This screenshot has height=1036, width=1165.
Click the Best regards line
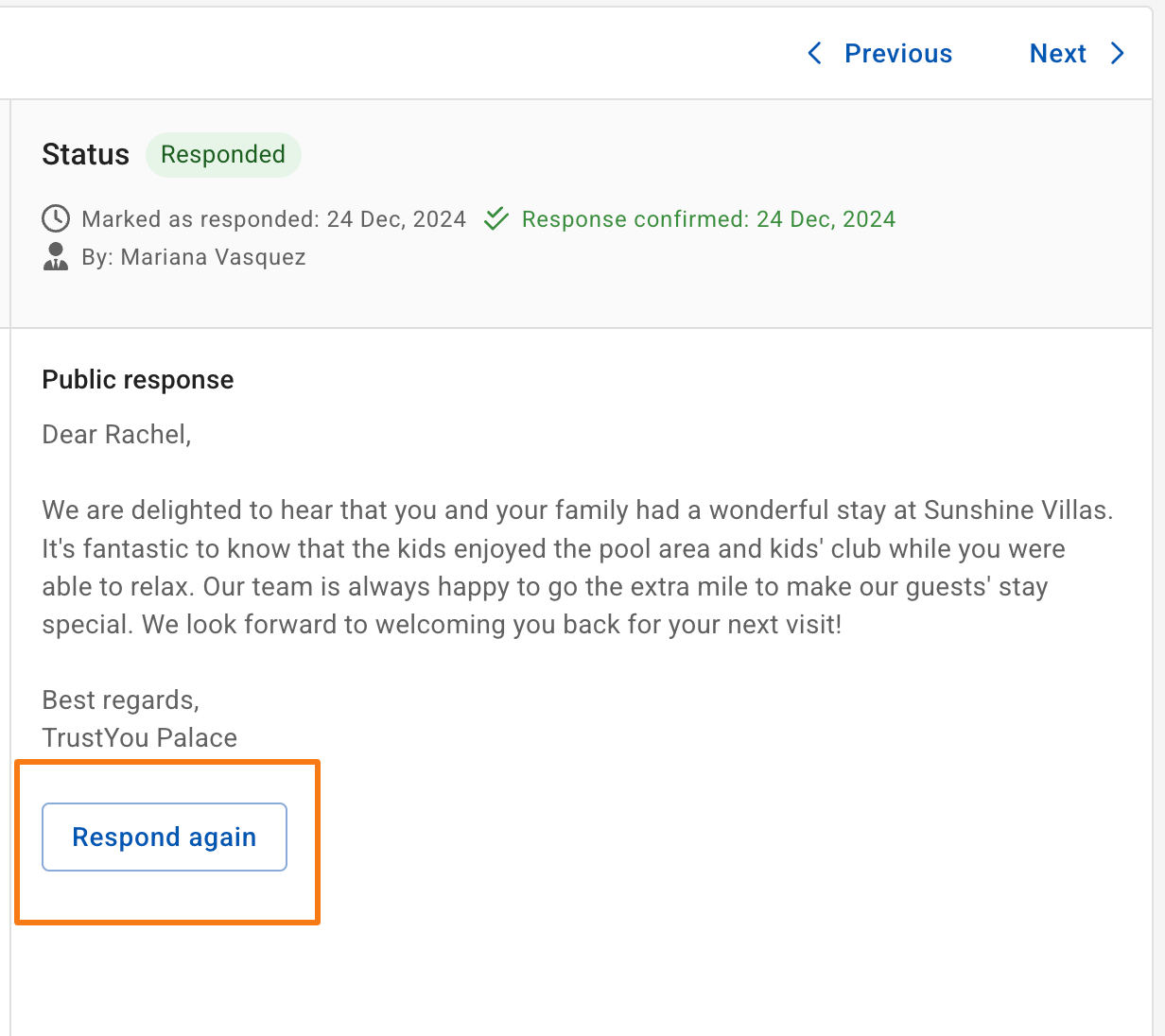[121, 700]
